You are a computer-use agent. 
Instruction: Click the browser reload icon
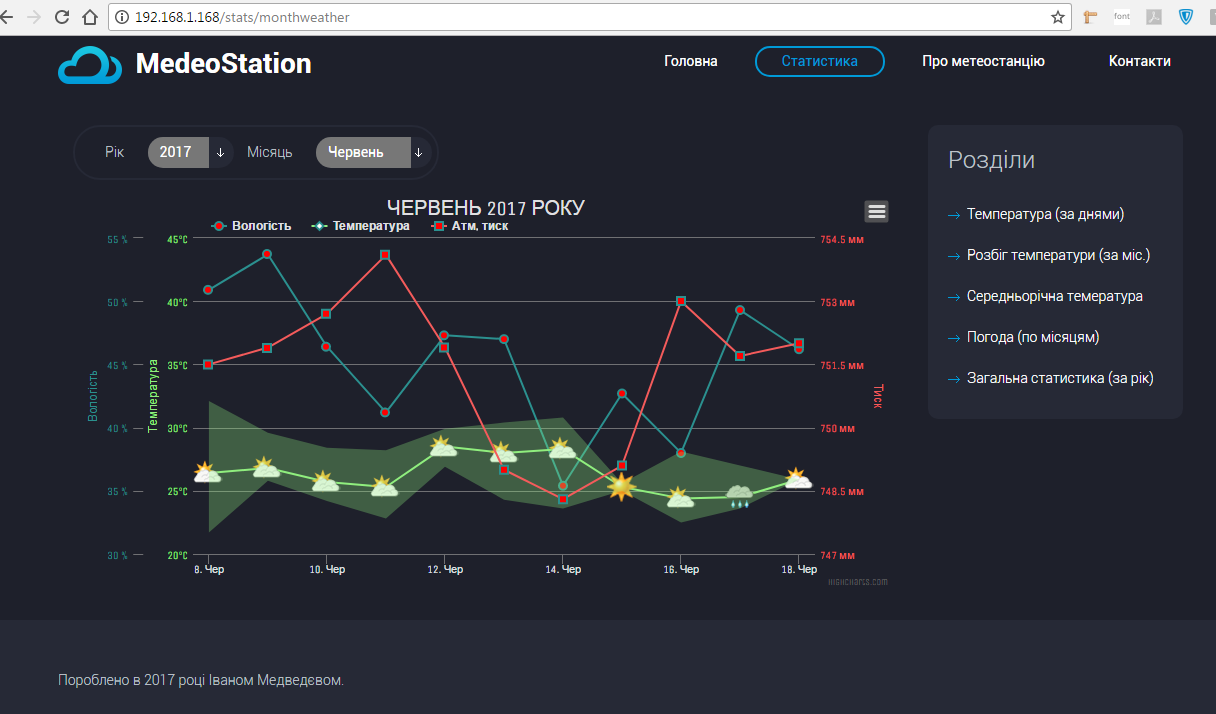click(62, 17)
